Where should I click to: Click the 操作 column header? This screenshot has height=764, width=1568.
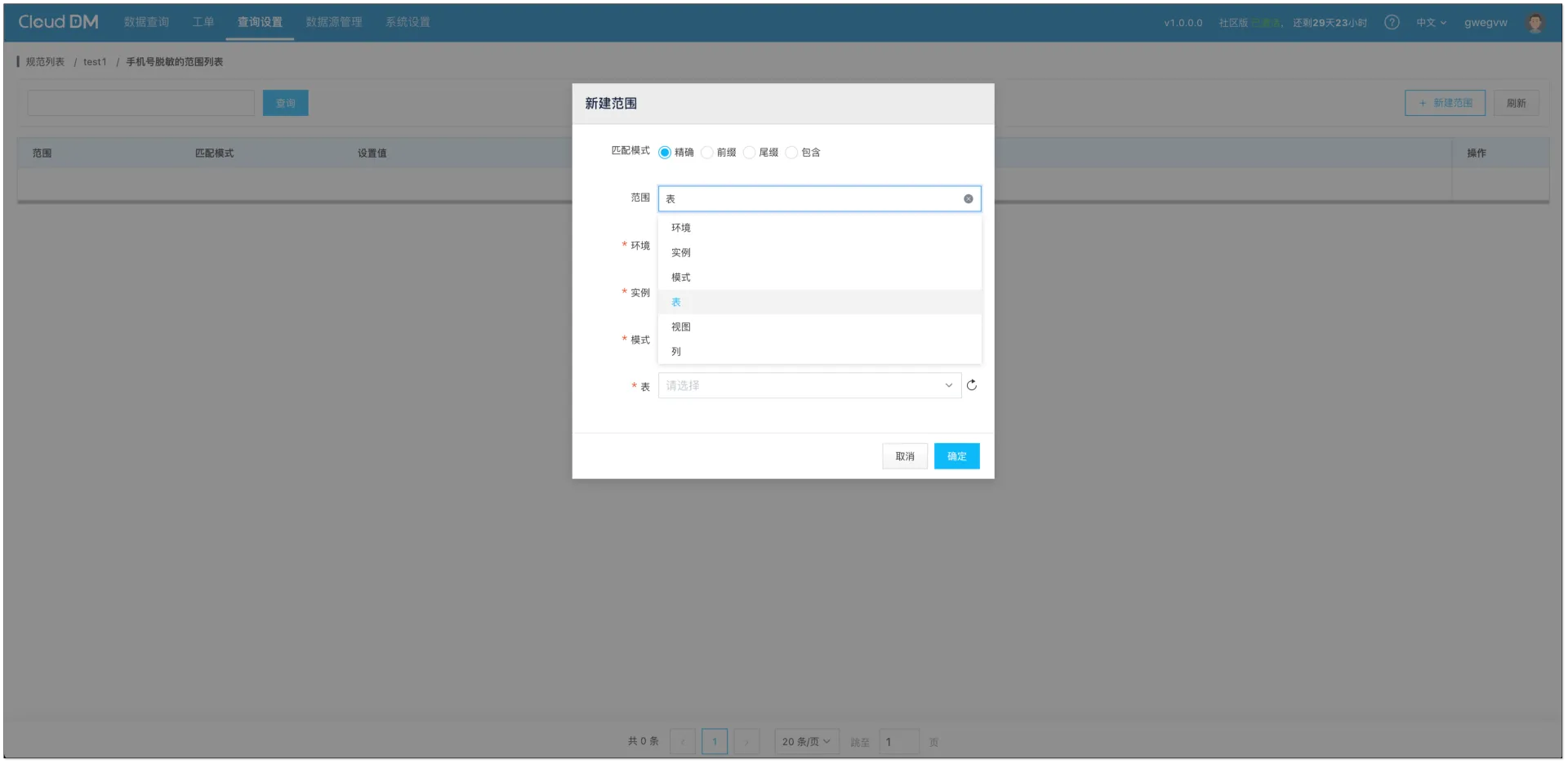(1477, 153)
